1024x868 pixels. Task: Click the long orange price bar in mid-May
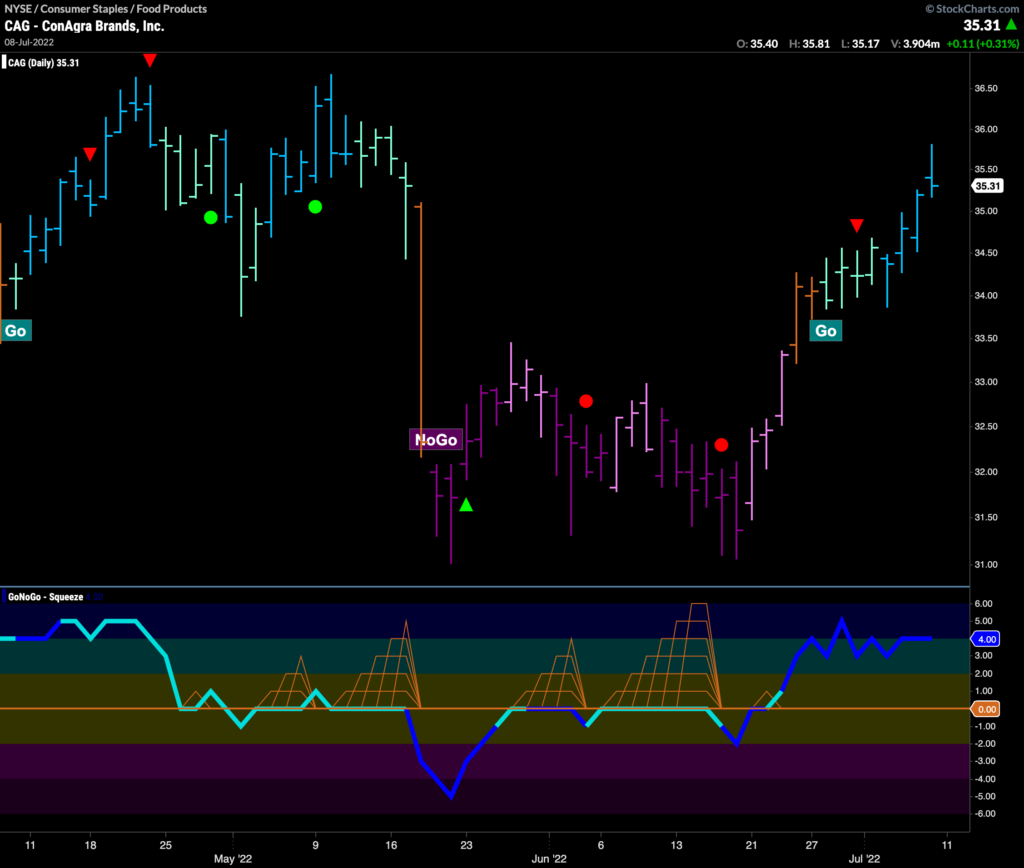pos(421,330)
